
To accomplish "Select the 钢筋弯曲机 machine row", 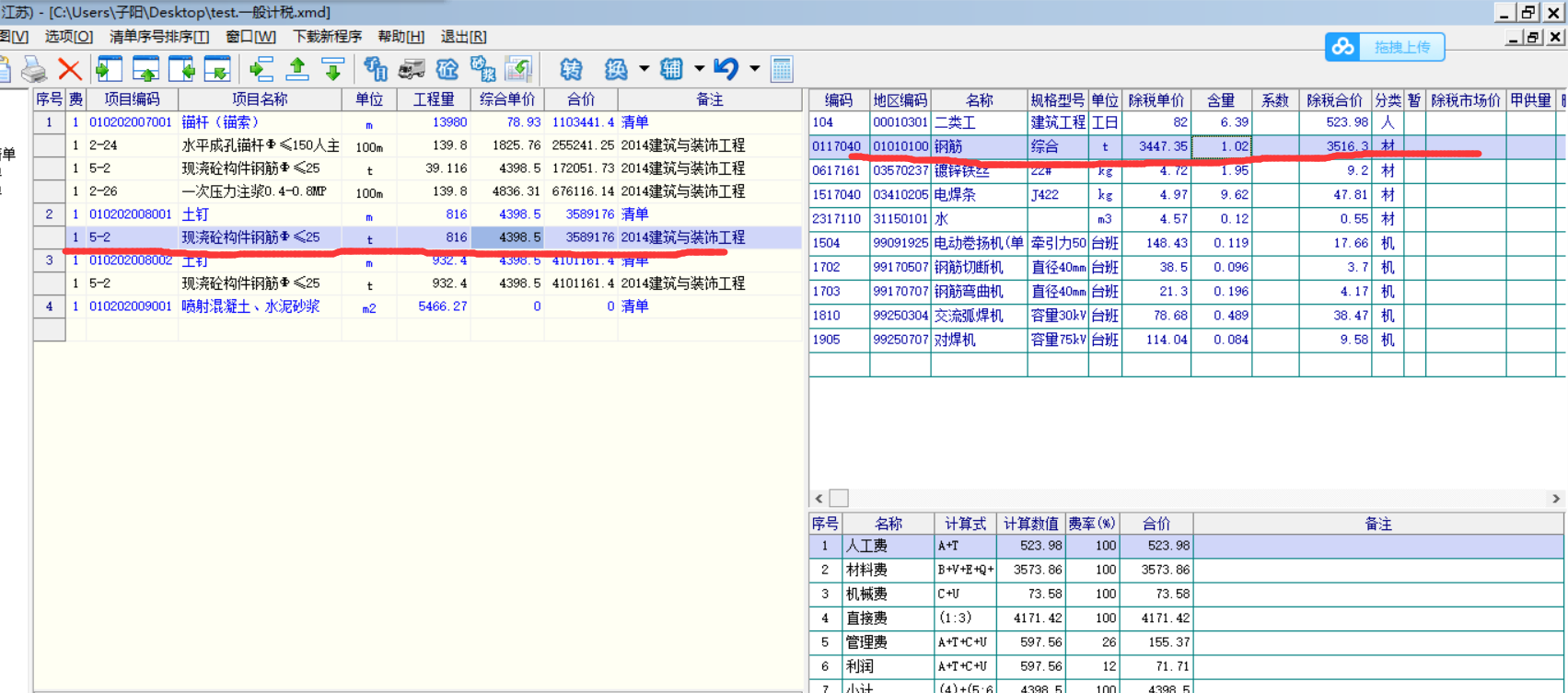I will (1187, 291).
